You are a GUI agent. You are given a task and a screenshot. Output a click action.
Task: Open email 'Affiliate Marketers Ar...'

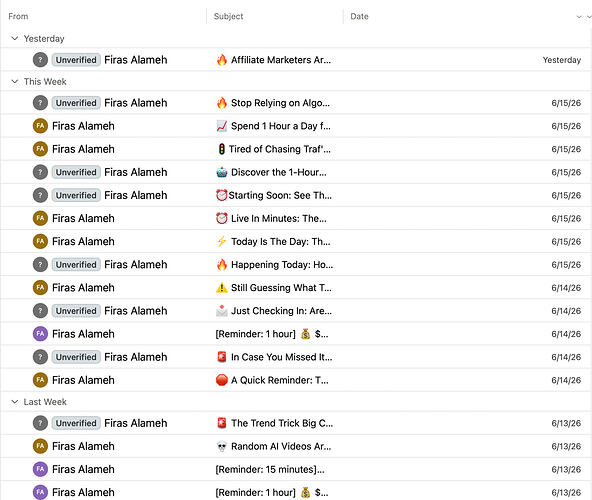click(296, 60)
